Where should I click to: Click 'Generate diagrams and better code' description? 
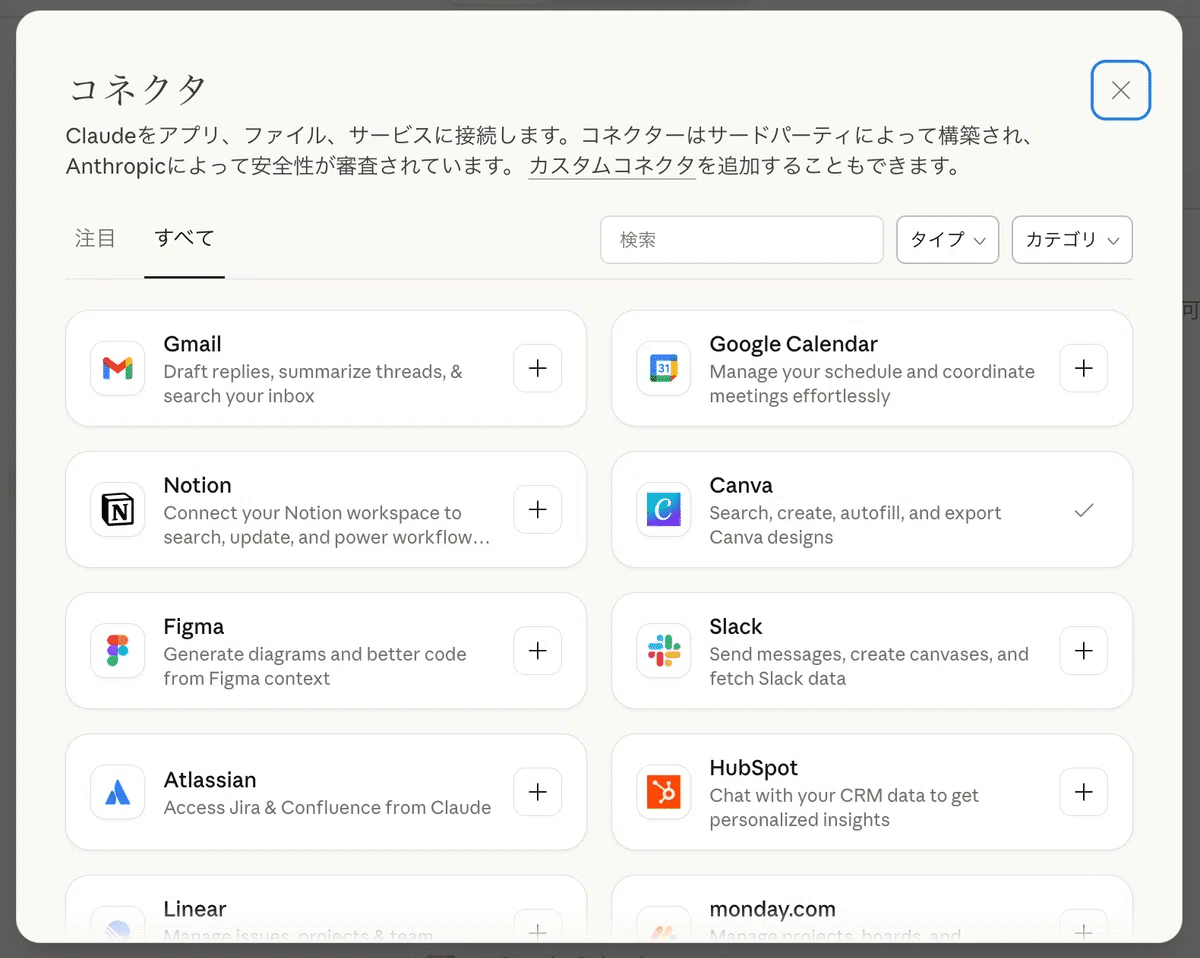(315, 666)
